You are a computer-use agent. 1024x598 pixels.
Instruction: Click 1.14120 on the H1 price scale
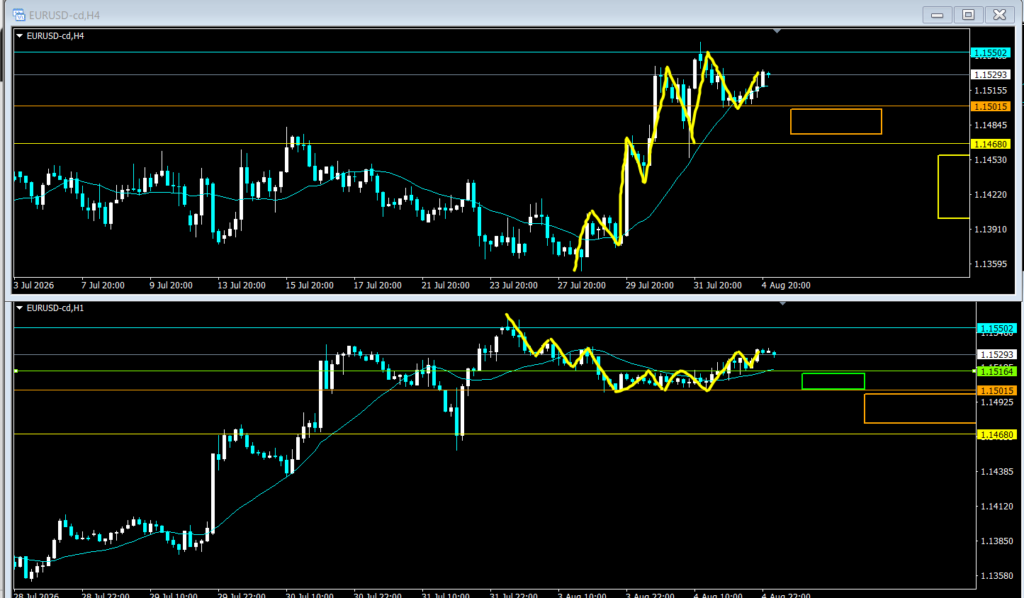click(x=997, y=506)
